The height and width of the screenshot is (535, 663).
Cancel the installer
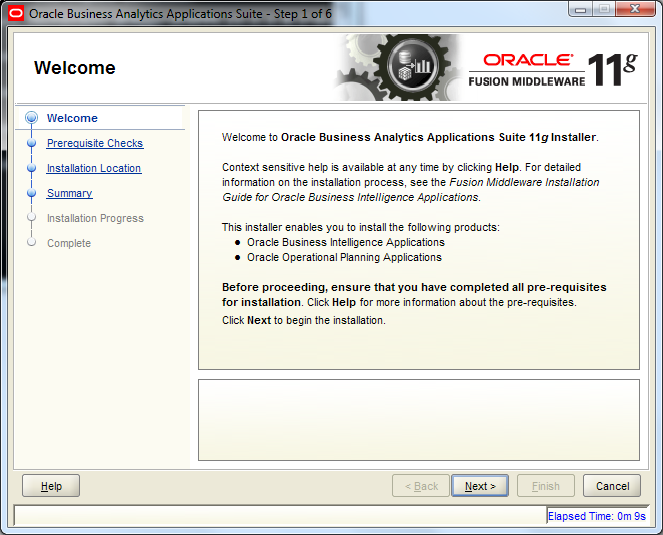[x=612, y=486]
